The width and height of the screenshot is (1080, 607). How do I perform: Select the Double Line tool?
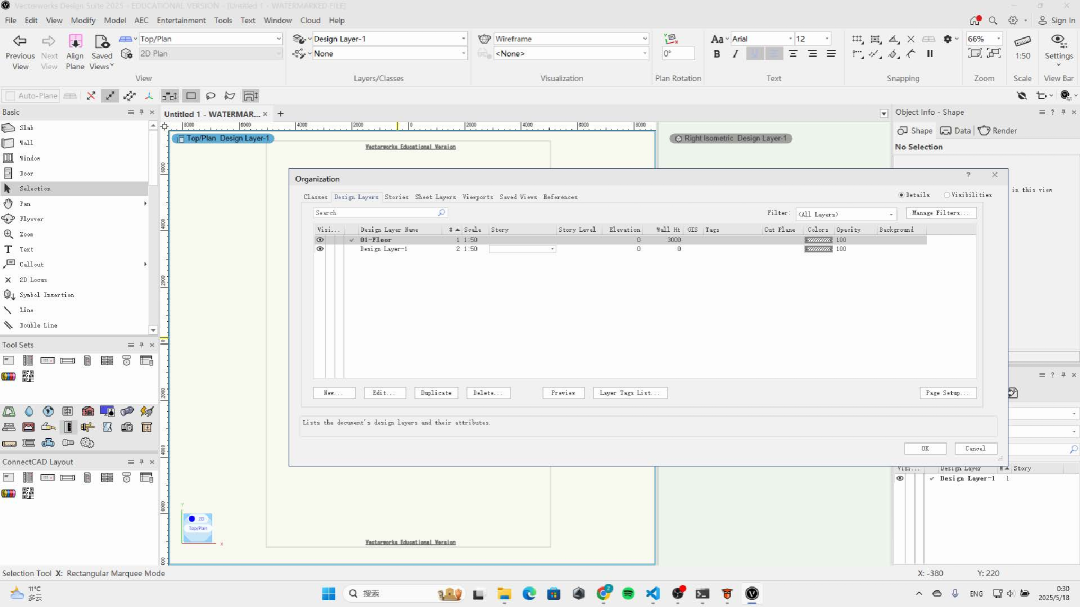tap(38, 325)
